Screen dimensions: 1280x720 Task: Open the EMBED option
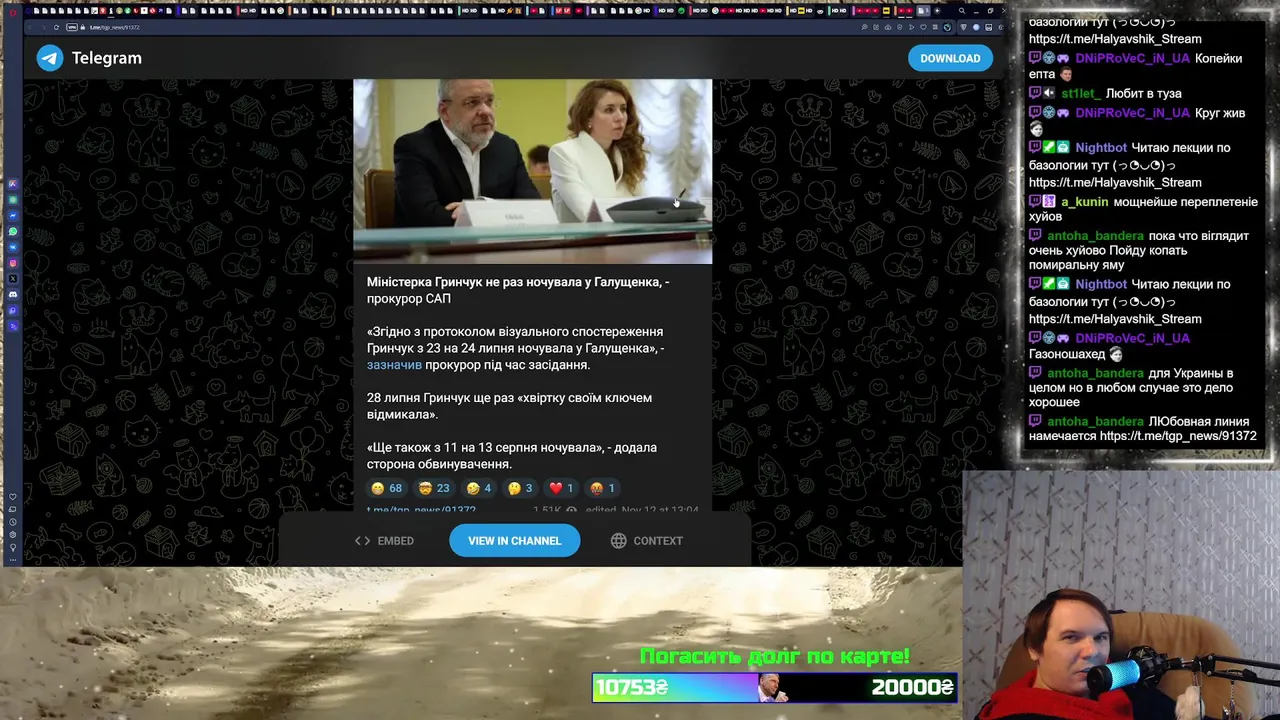(x=384, y=541)
